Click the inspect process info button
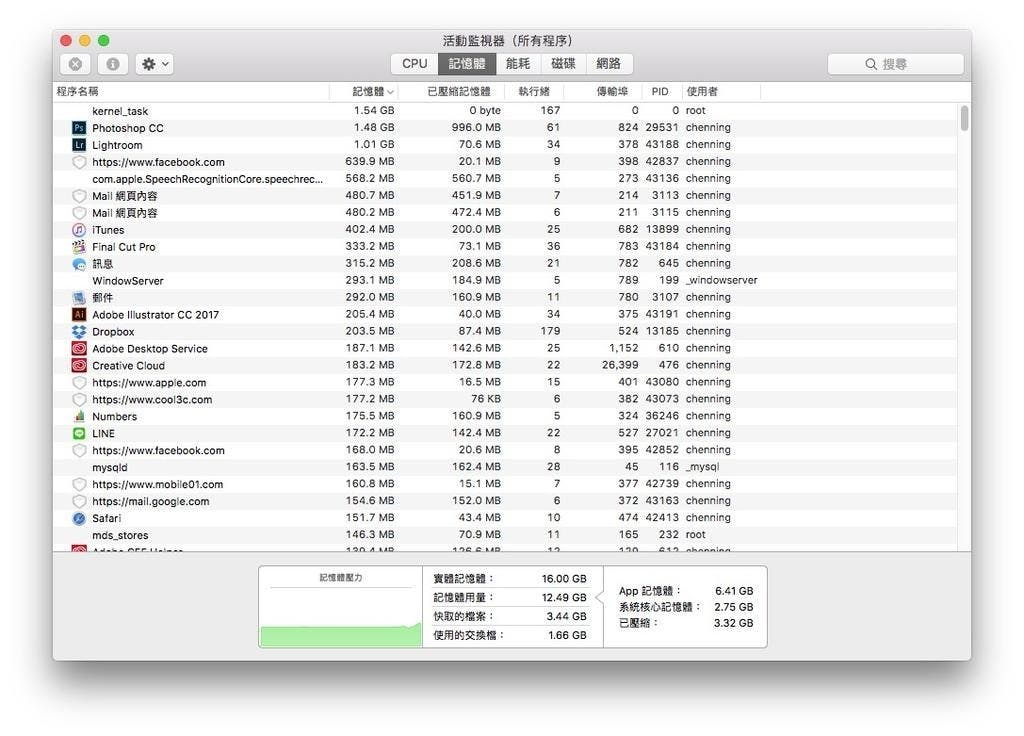The width and height of the screenshot is (1024, 736). (x=113, y=64)
